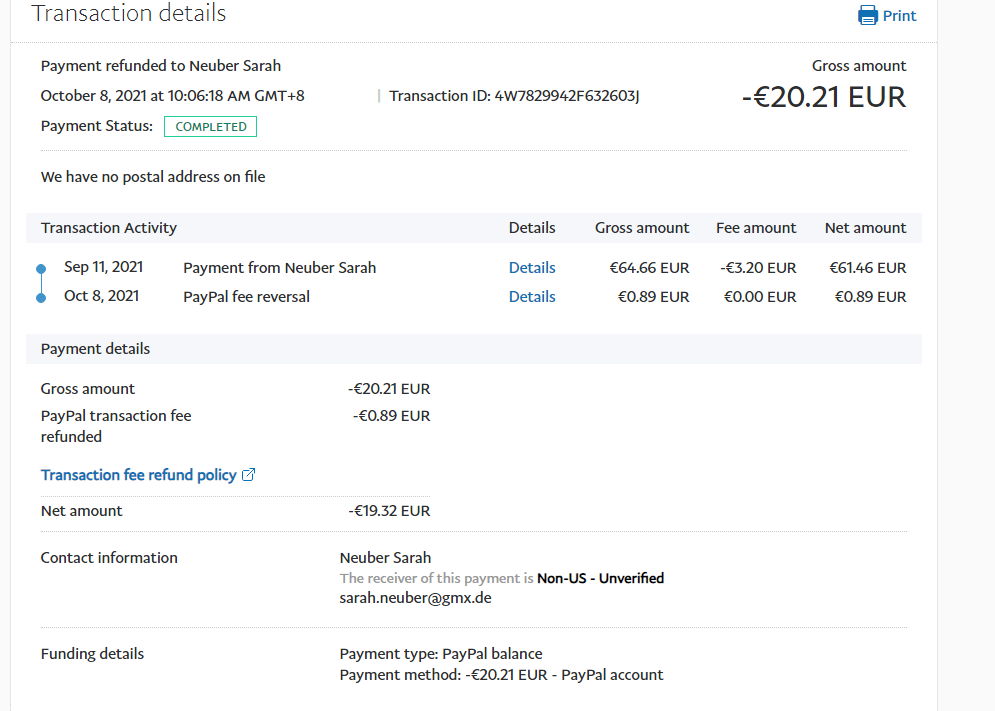Click the Print link text
The image size is (995, 711).
pos(899,16)
